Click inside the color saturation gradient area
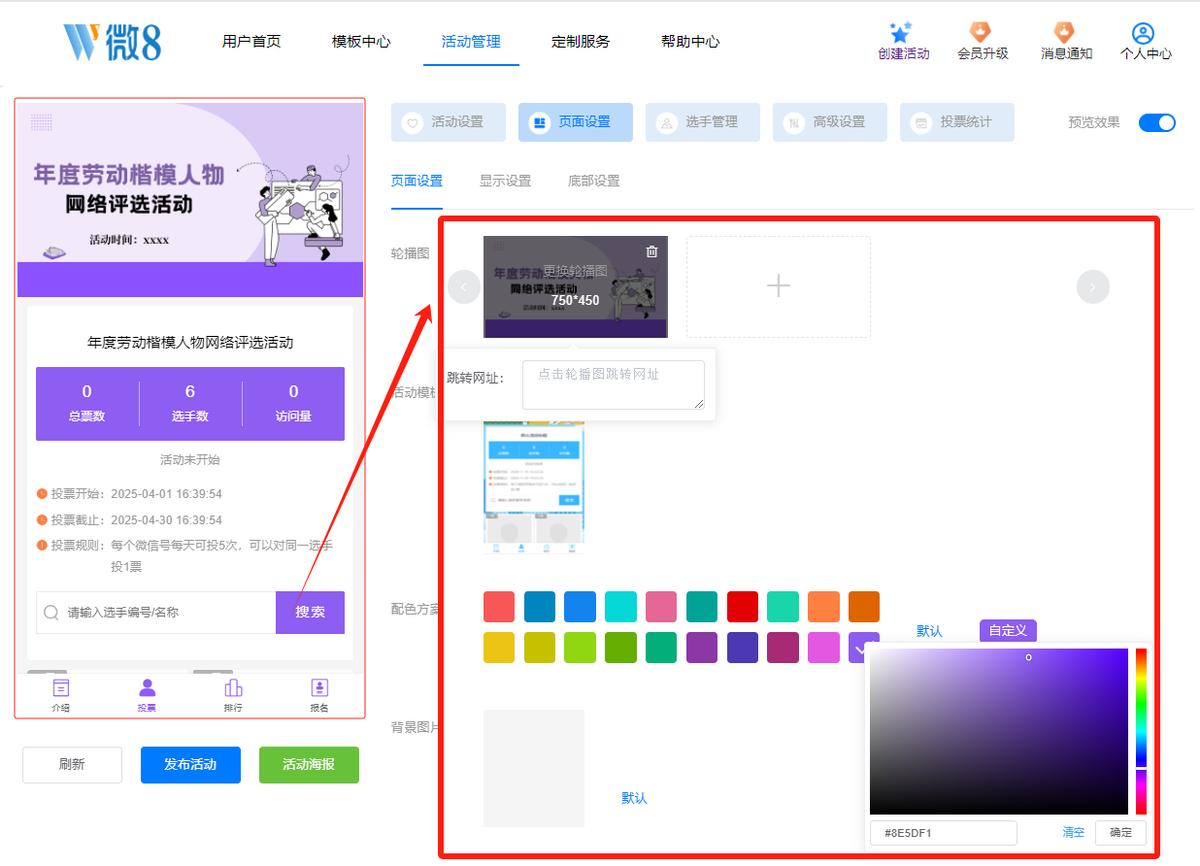 (999, 731)
